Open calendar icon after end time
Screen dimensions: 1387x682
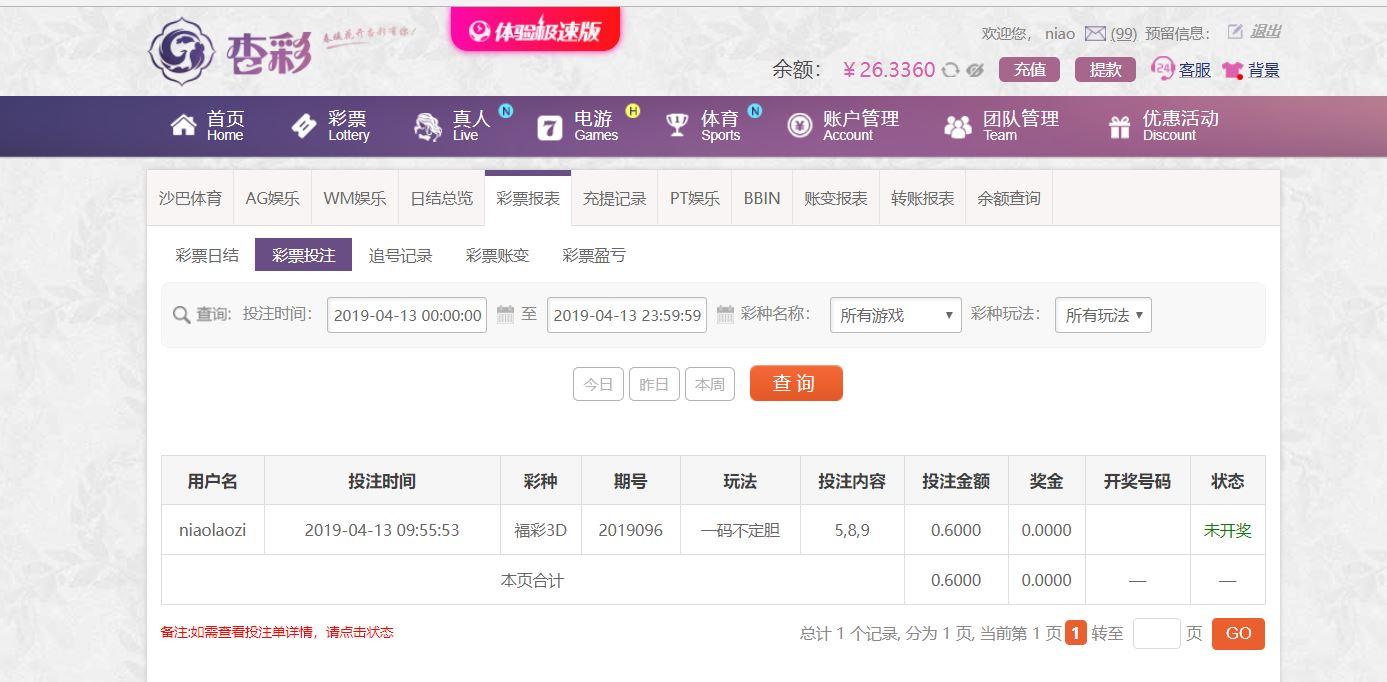pos(725,315)
